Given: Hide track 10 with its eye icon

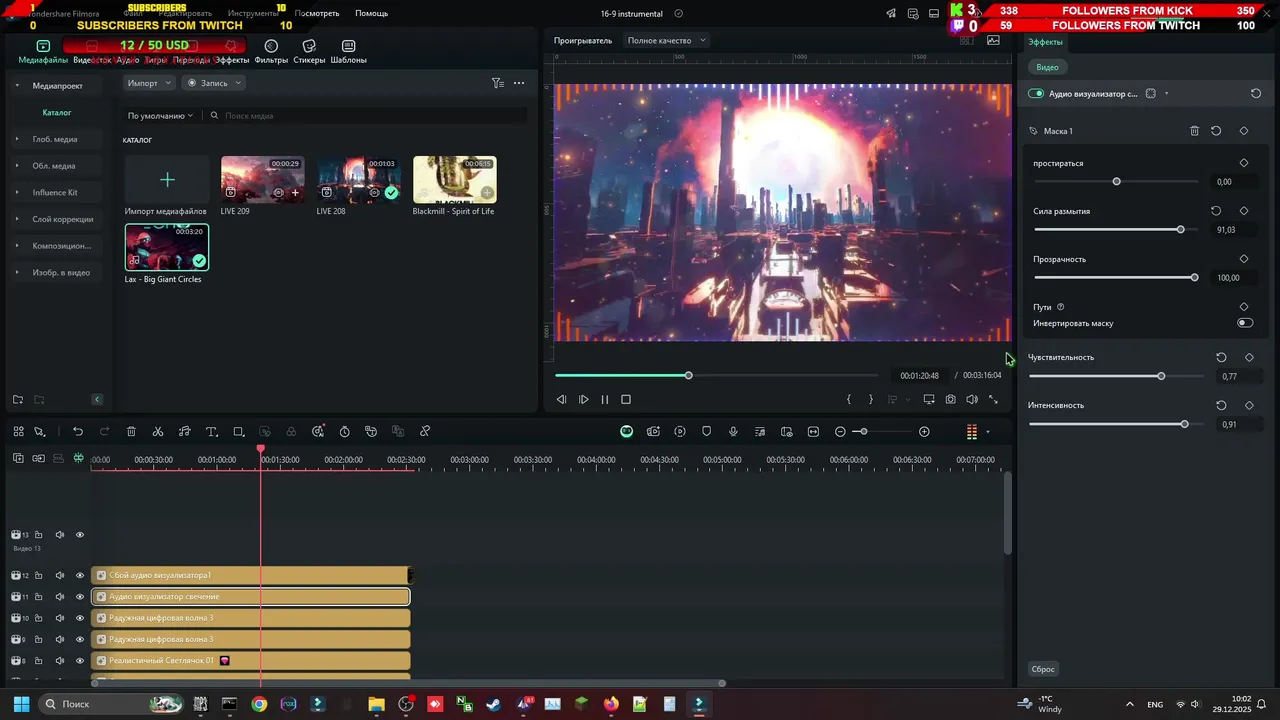Looking at the screenshot, I should coord(80,618).
